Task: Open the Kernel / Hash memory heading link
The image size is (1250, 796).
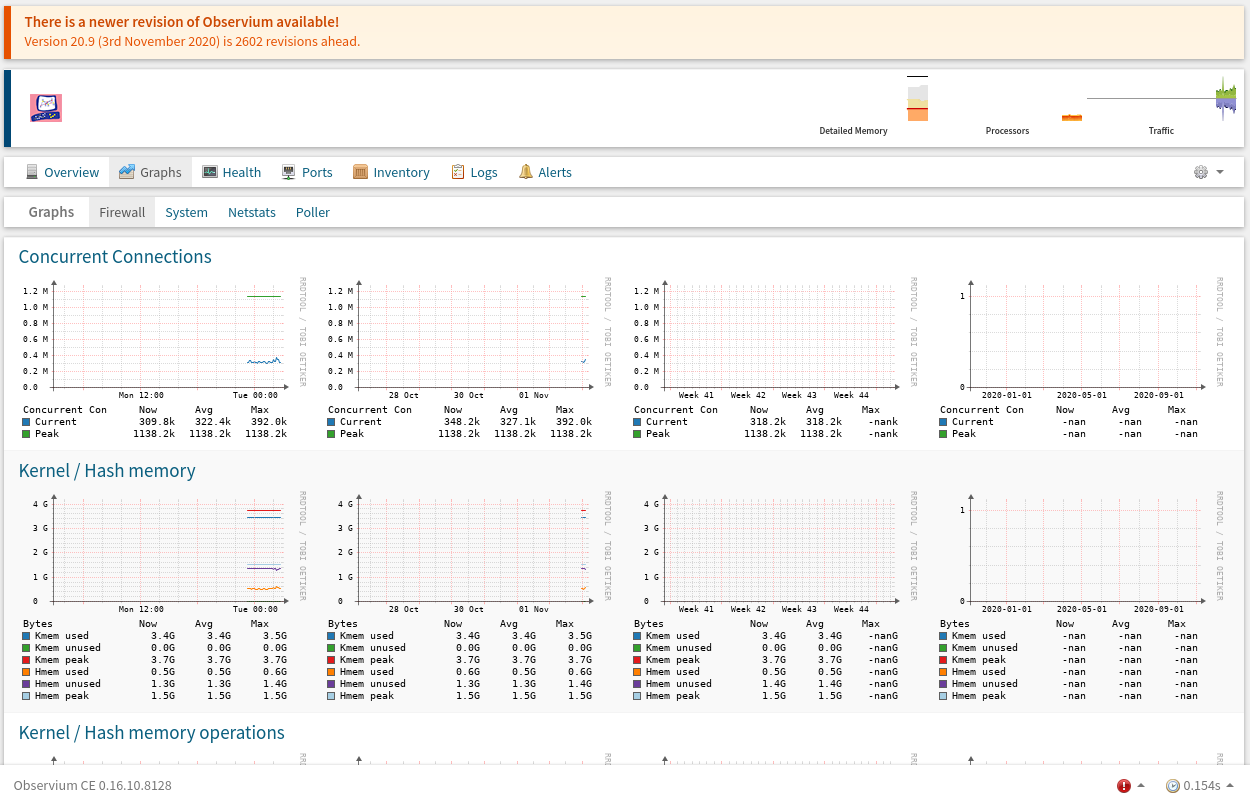Action: point(107,471)
